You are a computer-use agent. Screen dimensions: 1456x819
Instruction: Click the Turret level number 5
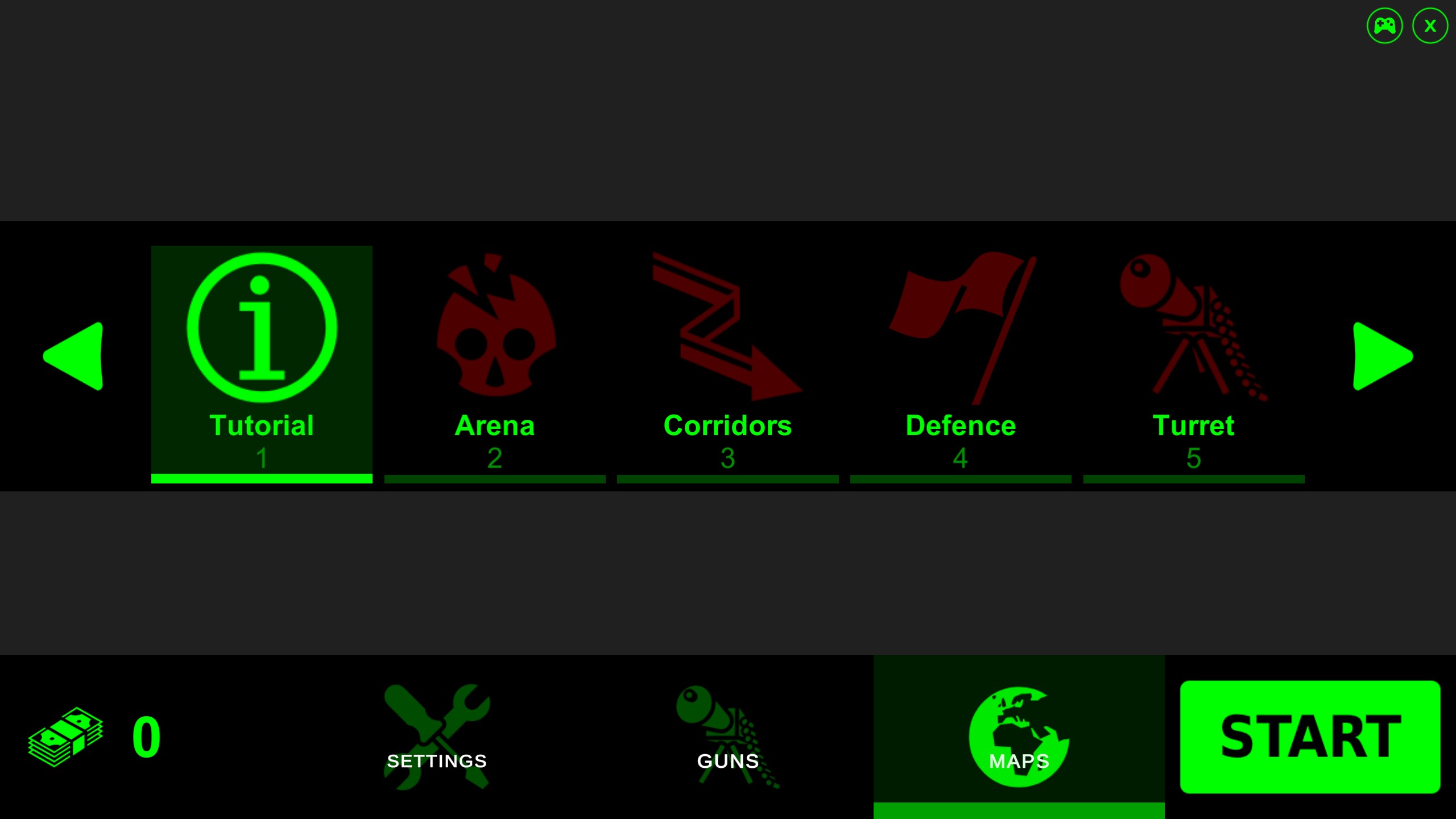tap(1194, 458)
